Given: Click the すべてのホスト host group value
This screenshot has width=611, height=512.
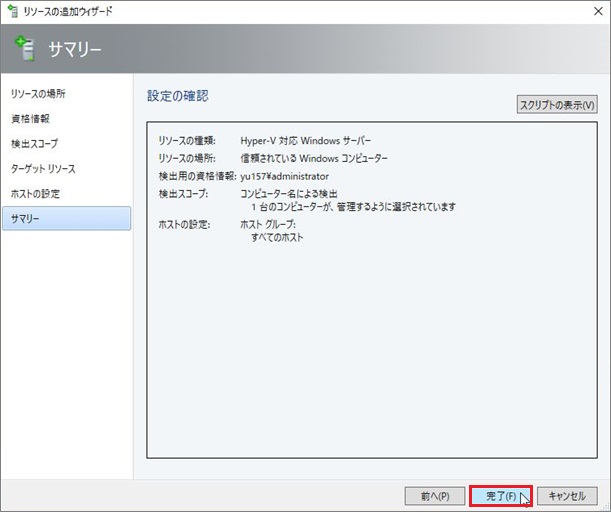Looking at the screenshot, I should click(278, 238).
